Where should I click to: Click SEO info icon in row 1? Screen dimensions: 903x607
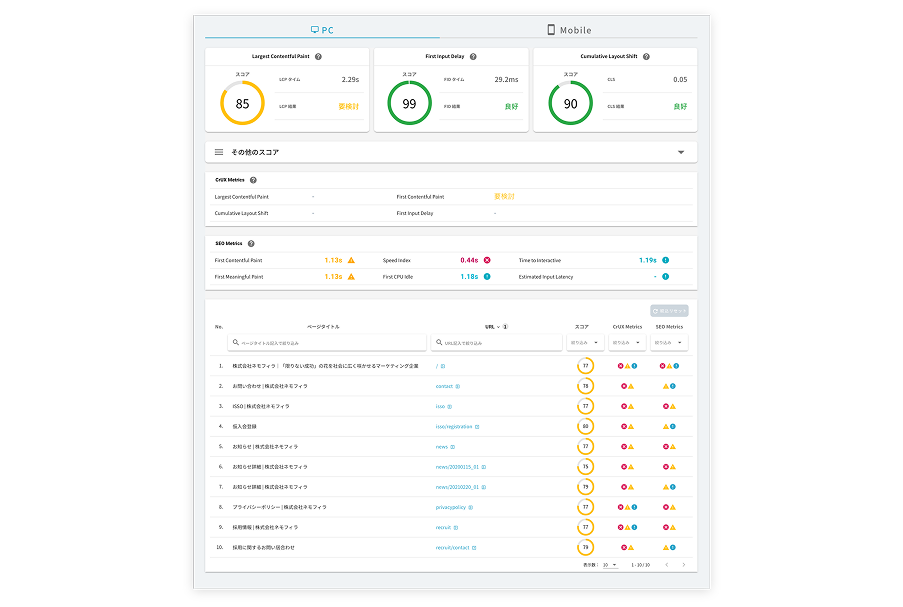click(676, 366)
